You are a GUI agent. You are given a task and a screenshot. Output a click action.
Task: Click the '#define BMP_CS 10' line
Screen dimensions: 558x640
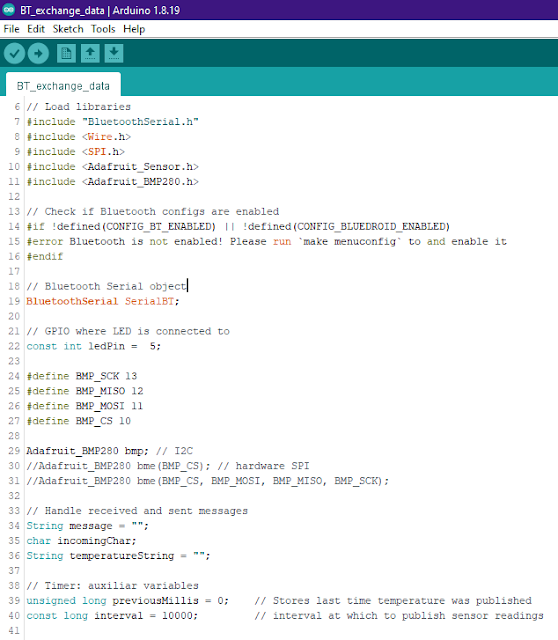point(79,421)
